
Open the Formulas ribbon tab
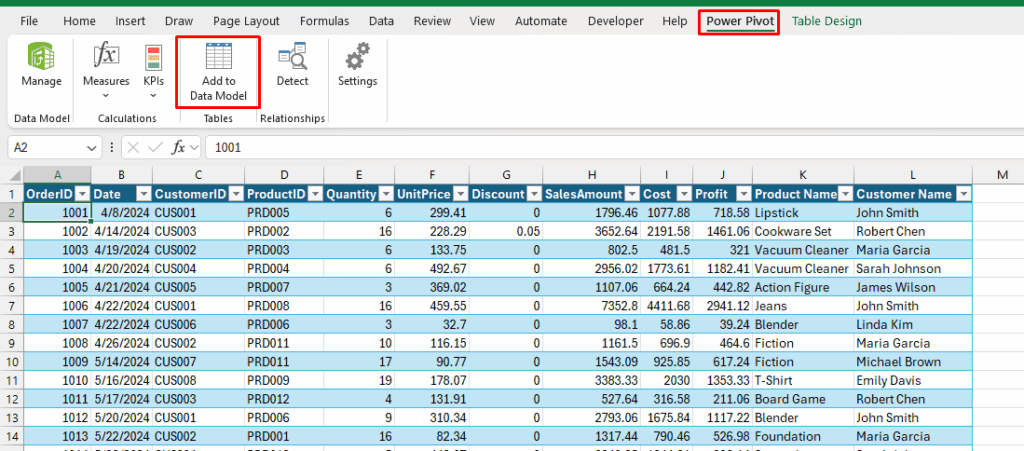324,21
